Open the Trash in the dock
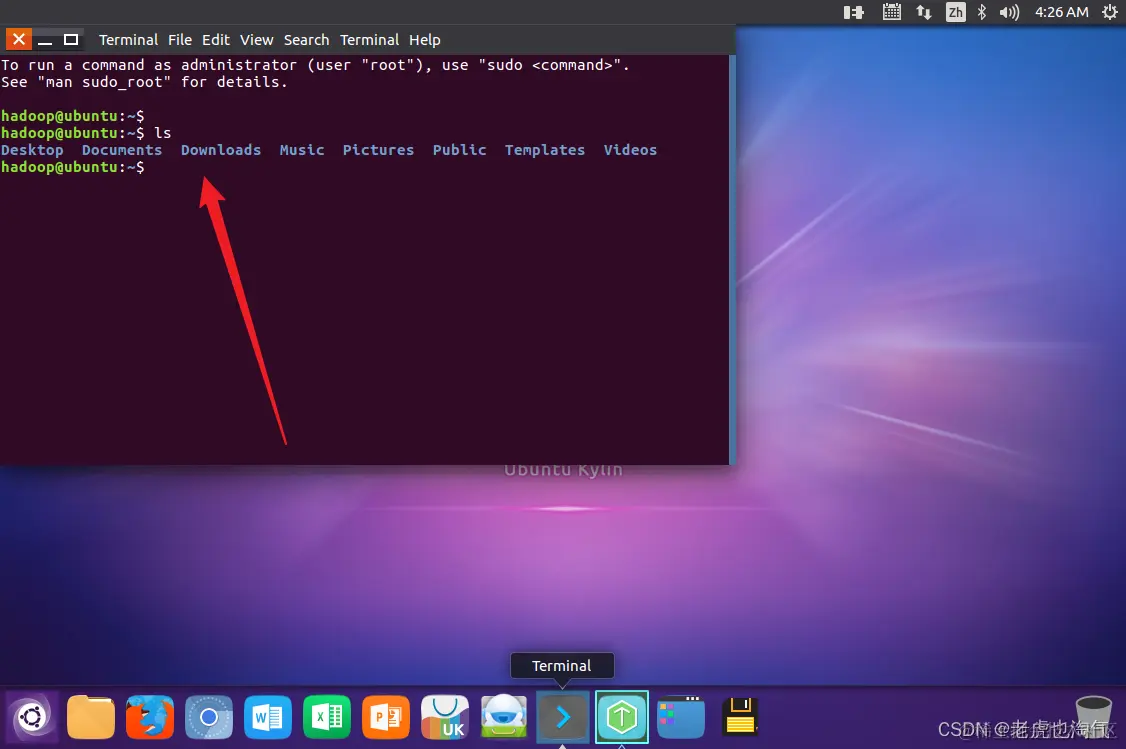Viewport: 1126px width, 749px height. [1094, 717]
